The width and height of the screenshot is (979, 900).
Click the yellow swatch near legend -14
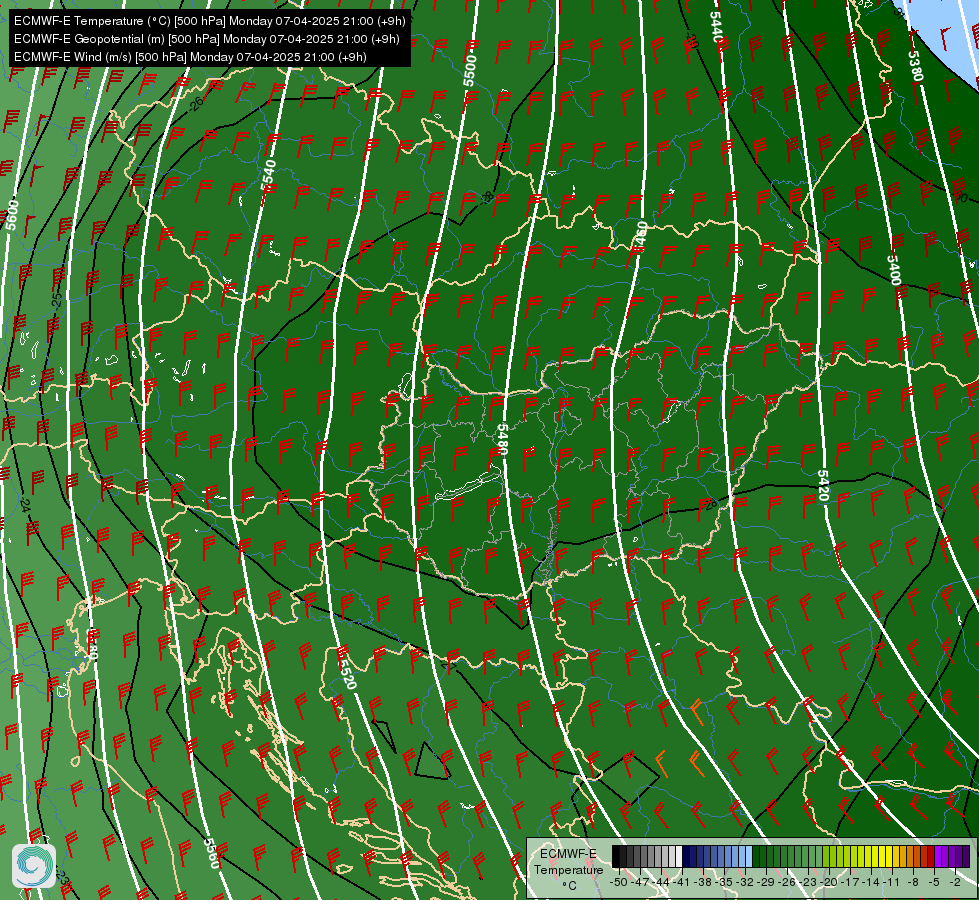tap(875, 856)
